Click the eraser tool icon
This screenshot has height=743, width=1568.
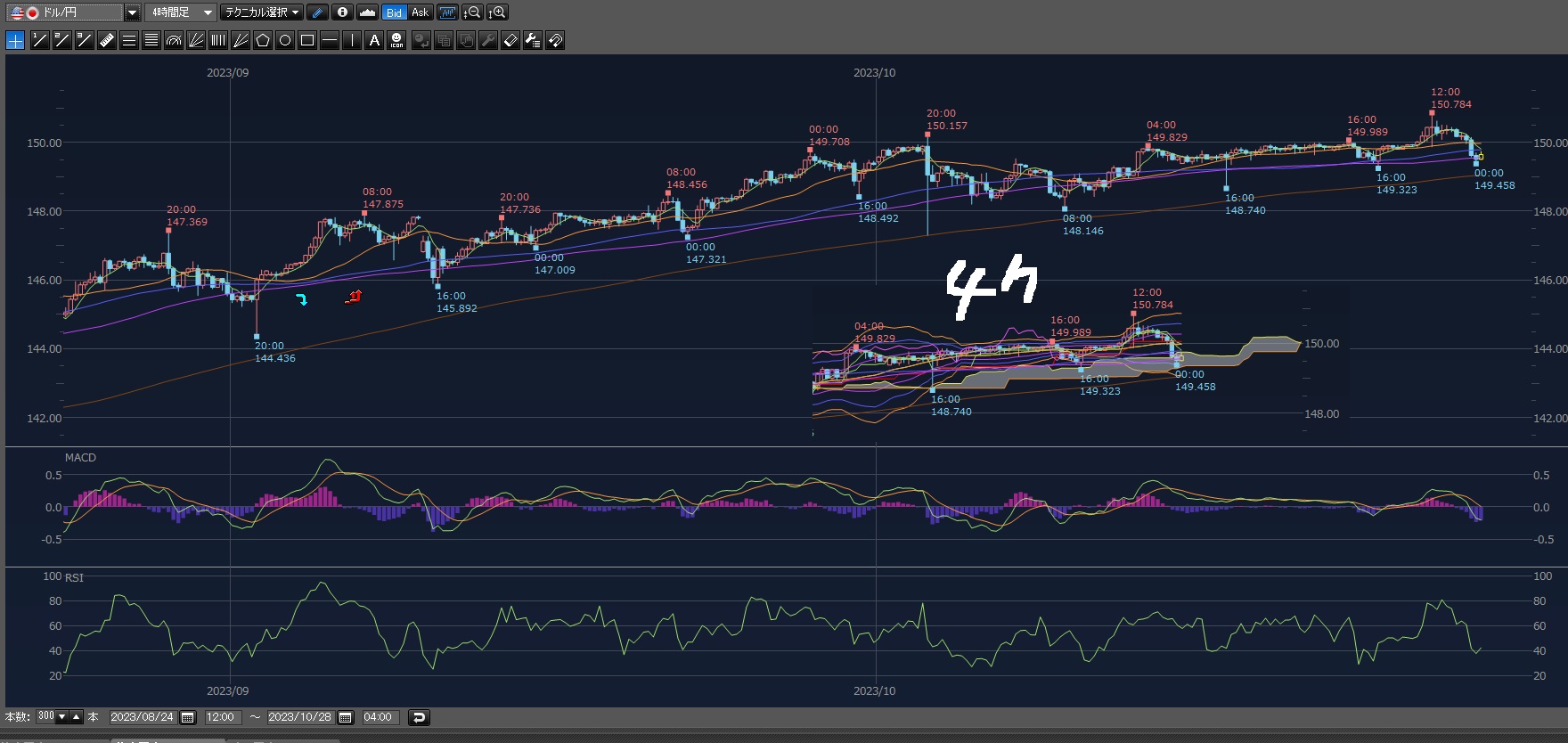click(x=510, y=40)
